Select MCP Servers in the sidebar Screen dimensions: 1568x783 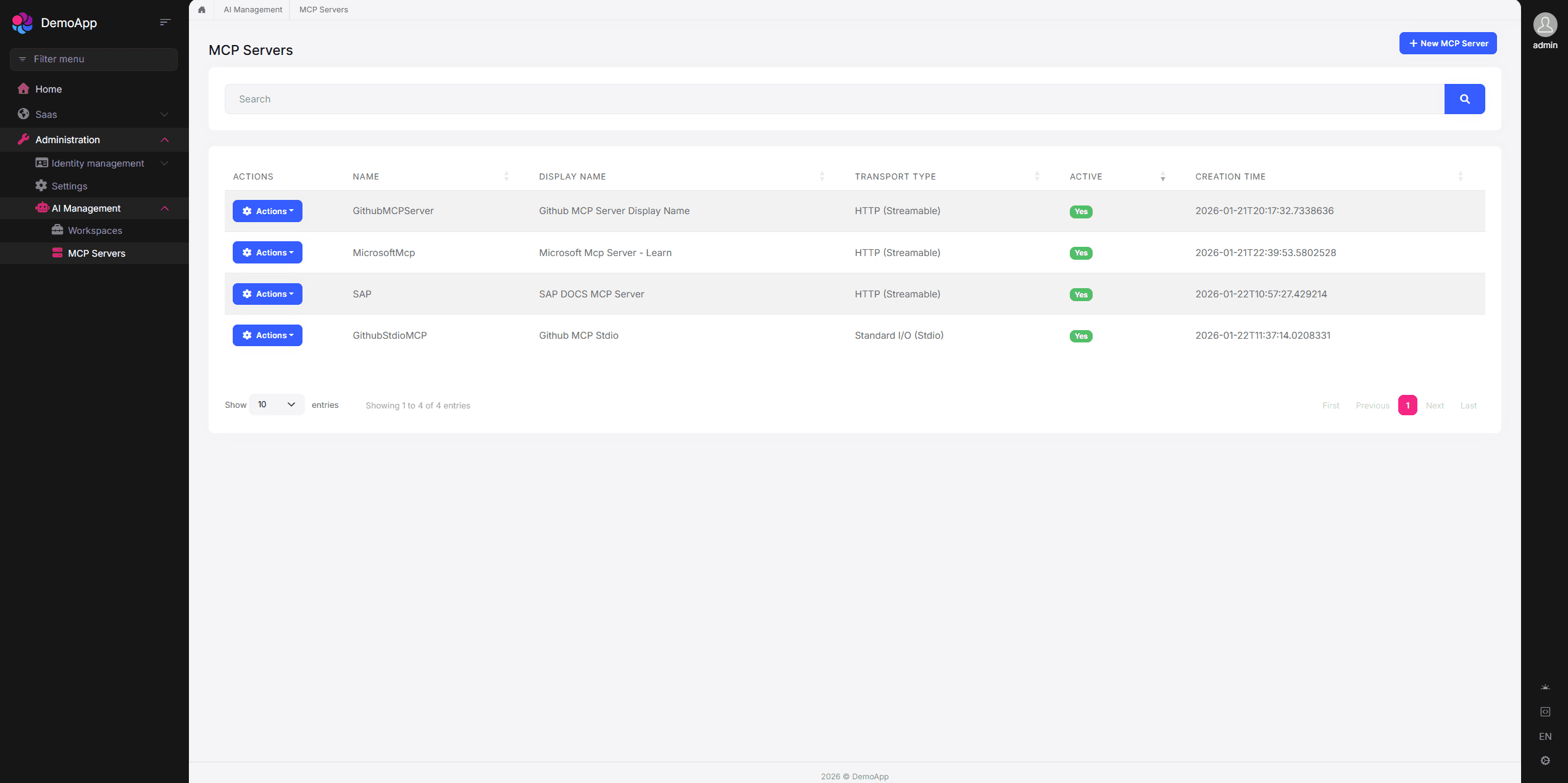[96, 253]
